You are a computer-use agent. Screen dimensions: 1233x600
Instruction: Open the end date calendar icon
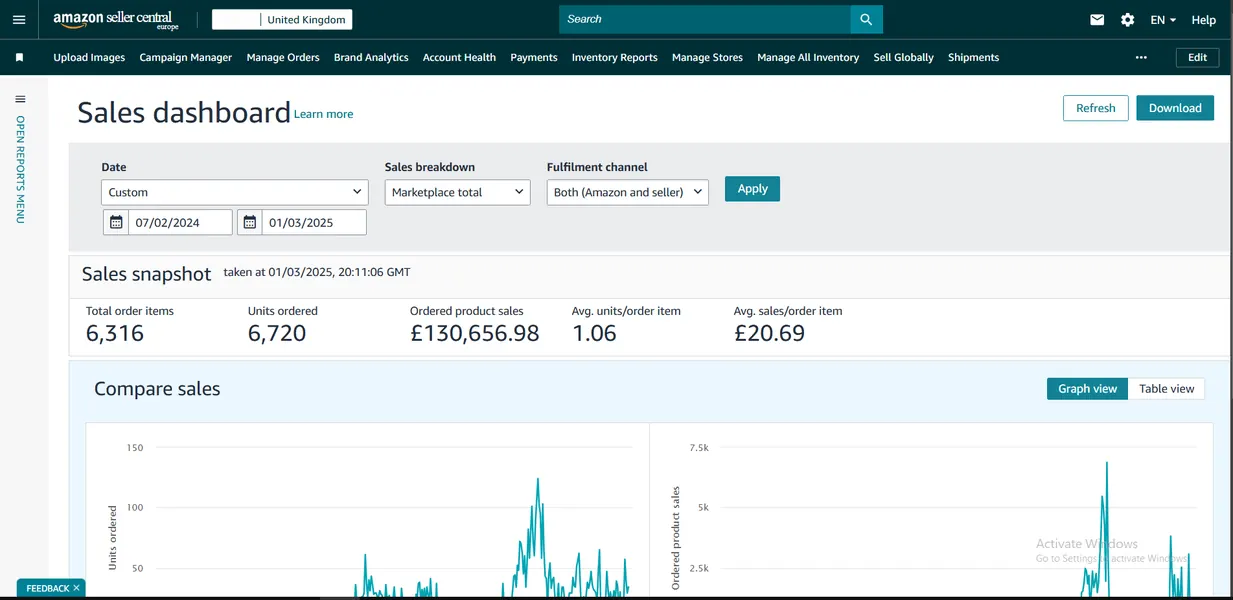(x=250, y=222)
